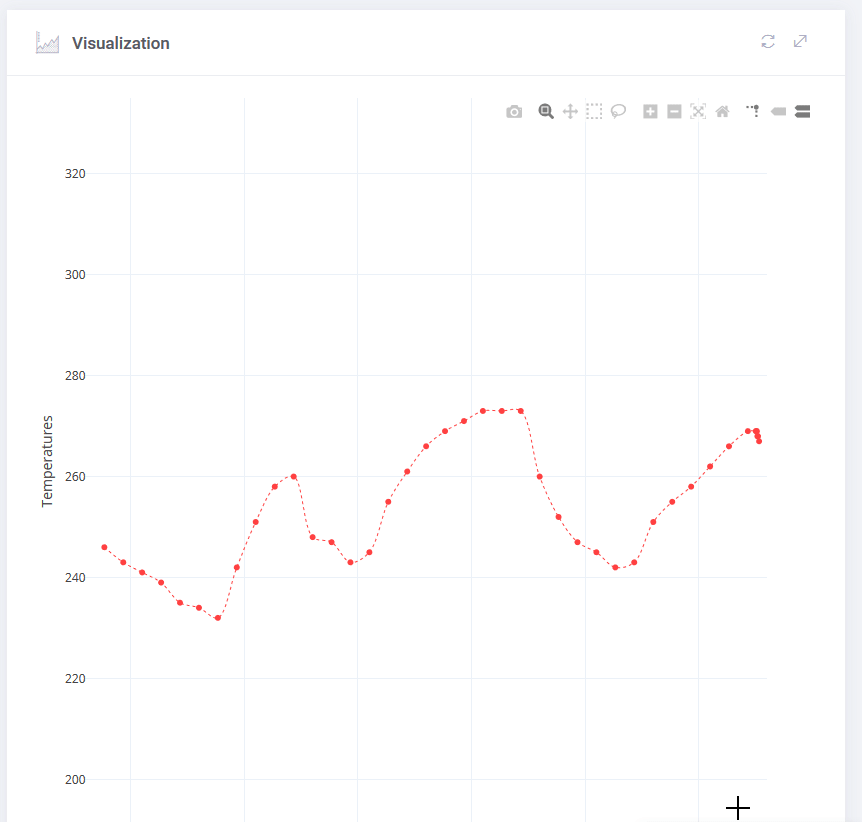
Task: Activate Box Select tool
Action: coord(594,112)
